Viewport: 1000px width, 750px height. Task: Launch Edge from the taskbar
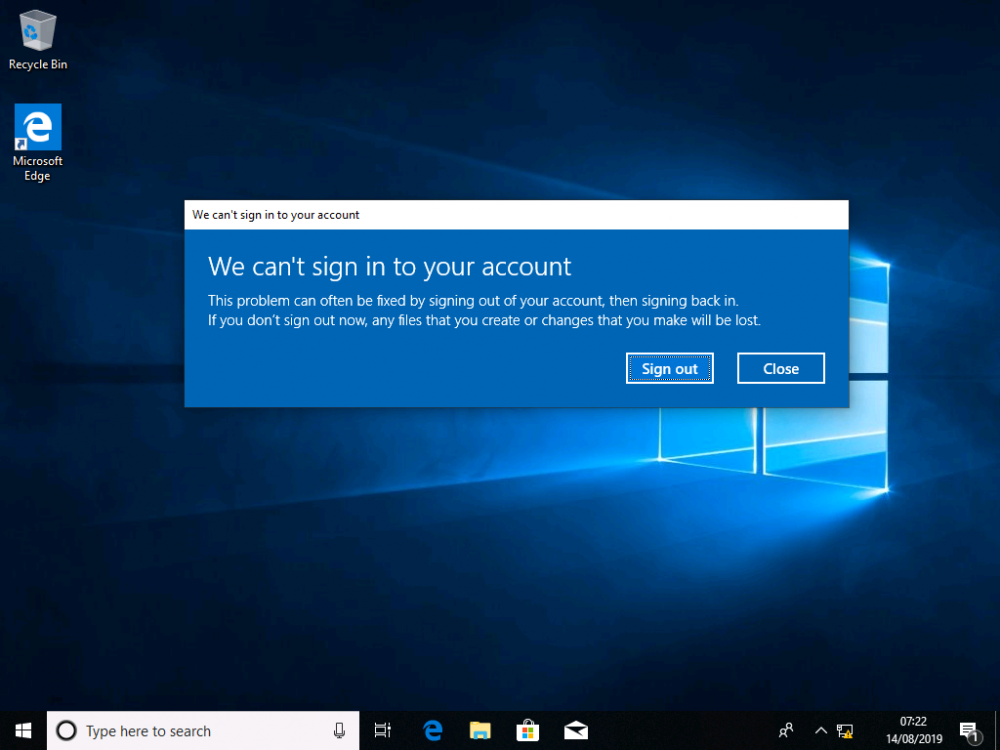click(x=433, y=731)
